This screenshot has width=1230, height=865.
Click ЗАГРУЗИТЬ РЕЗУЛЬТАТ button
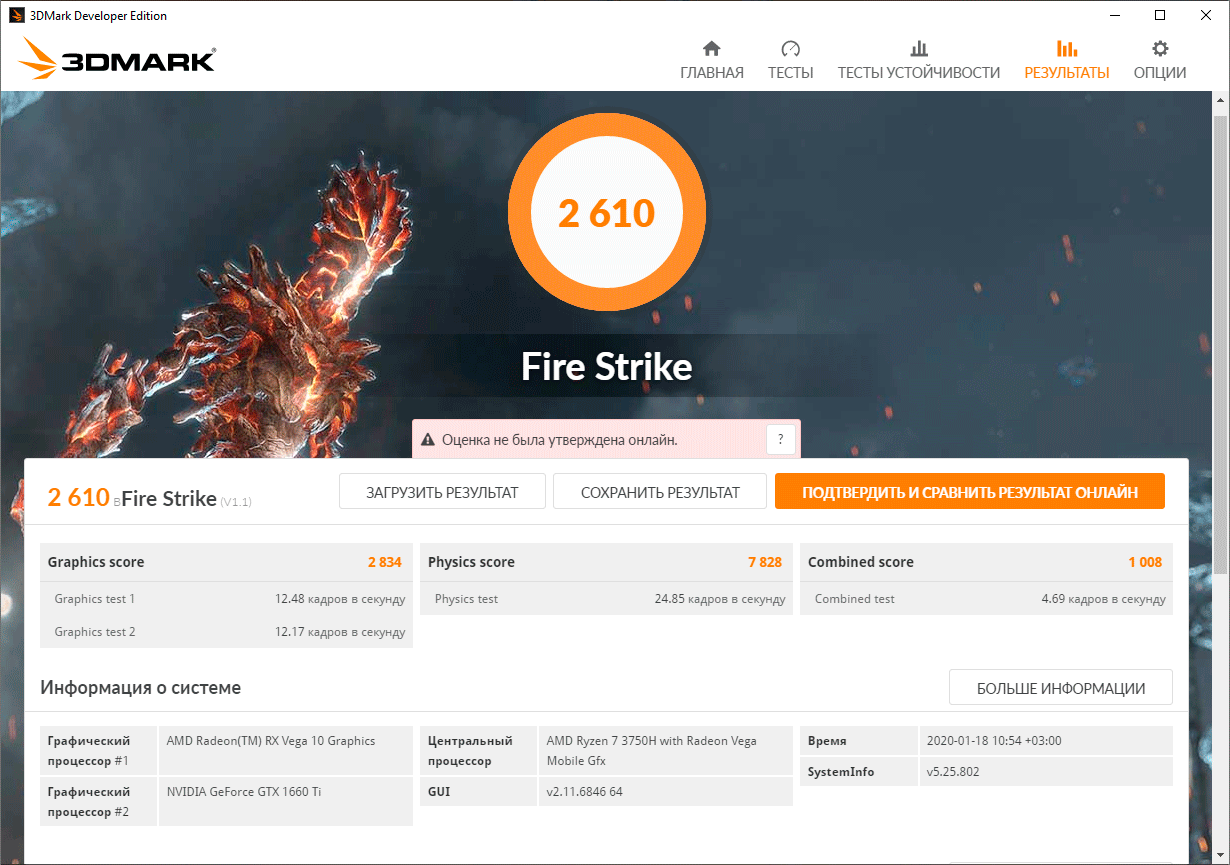coord(442,491)
